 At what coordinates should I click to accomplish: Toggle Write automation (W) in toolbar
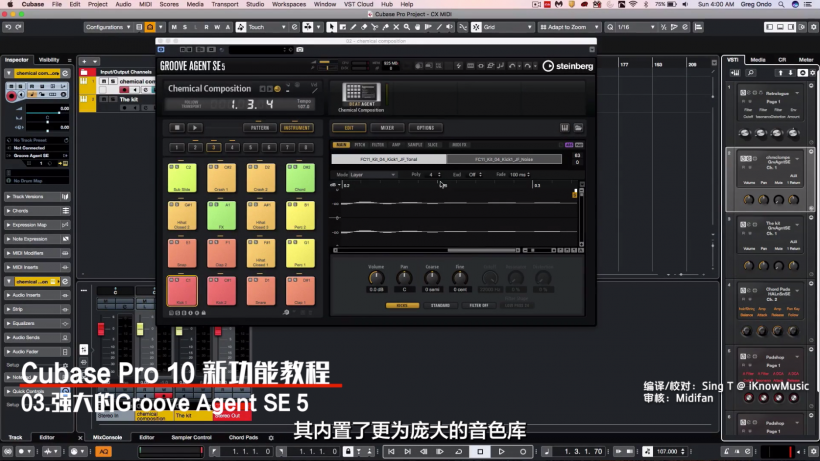[x=217, y=27]
